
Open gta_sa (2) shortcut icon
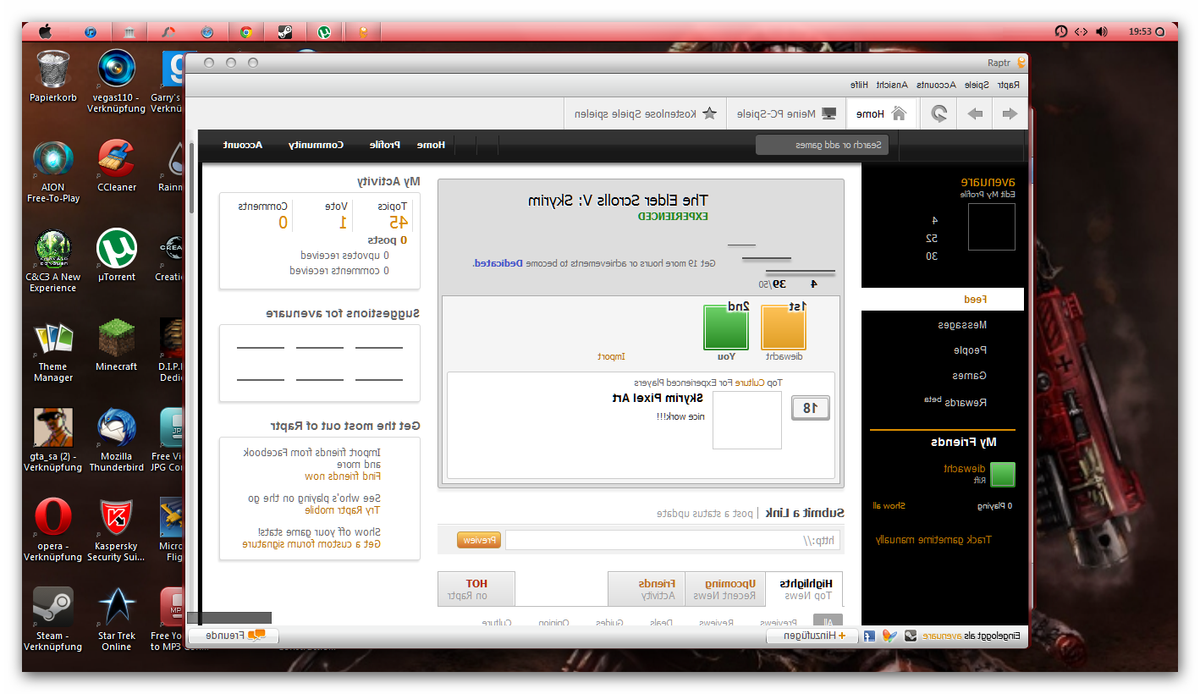pyautogui.click(x=53, y=441)
